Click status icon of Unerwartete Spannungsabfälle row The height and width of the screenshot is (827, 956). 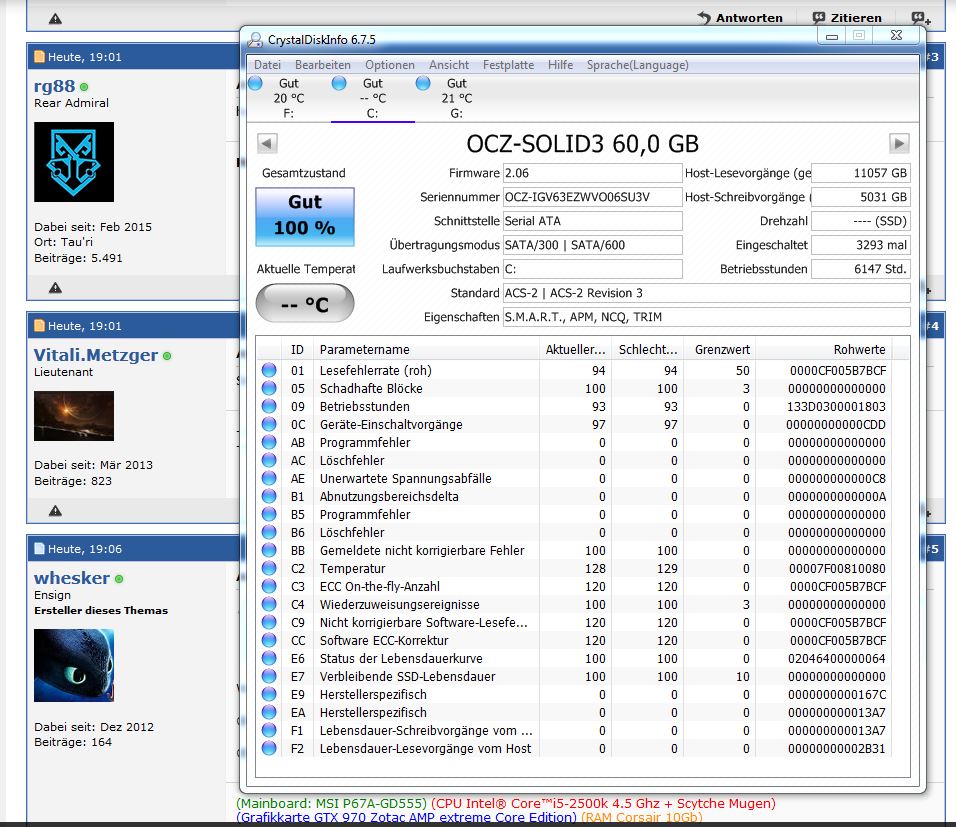click(x=269, y=478)
